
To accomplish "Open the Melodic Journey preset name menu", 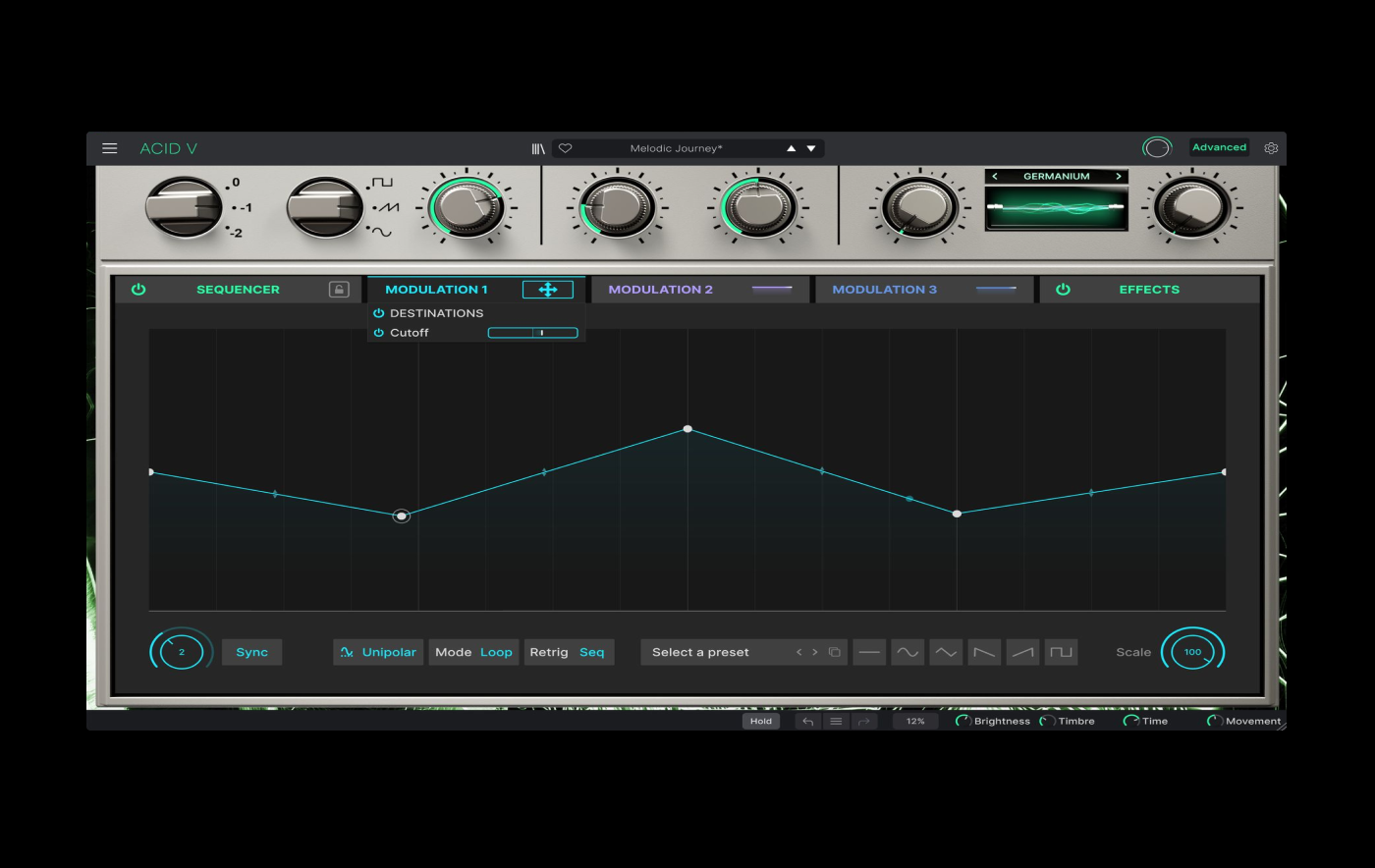I will [676, 149].
